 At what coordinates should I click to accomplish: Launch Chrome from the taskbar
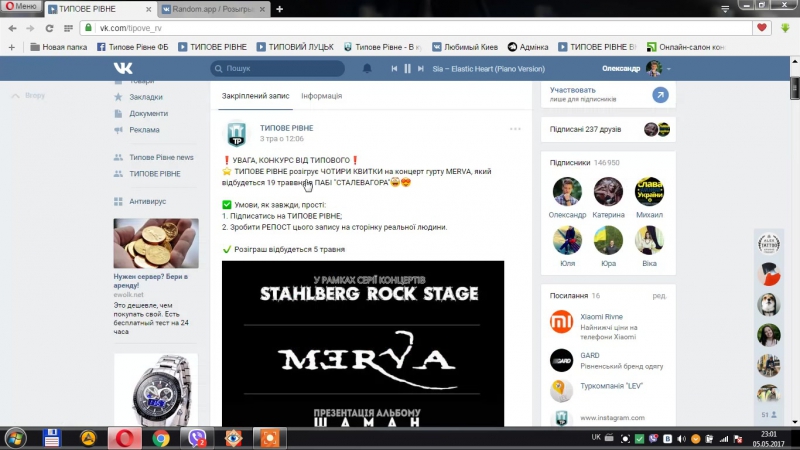(161, 438)
